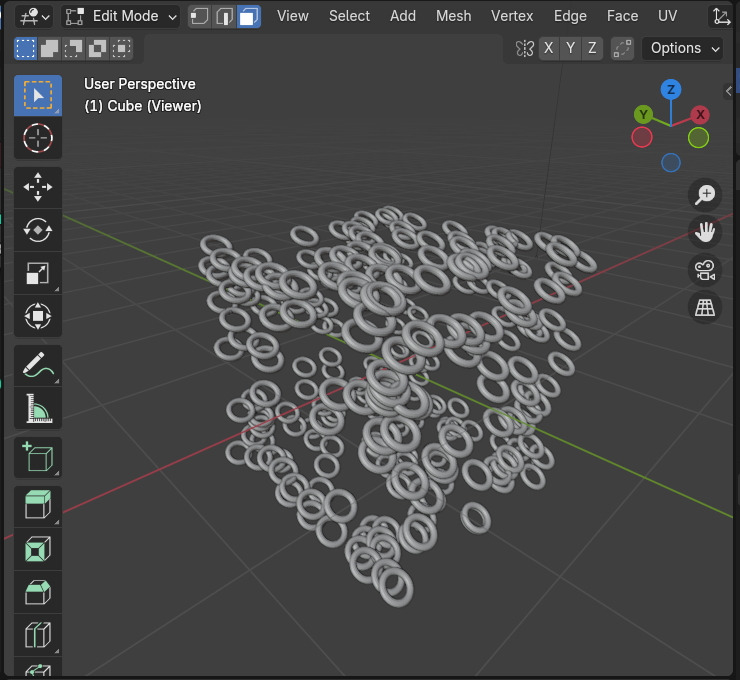Click the mesh symmetry butterfly icon

tap(524, 48)
